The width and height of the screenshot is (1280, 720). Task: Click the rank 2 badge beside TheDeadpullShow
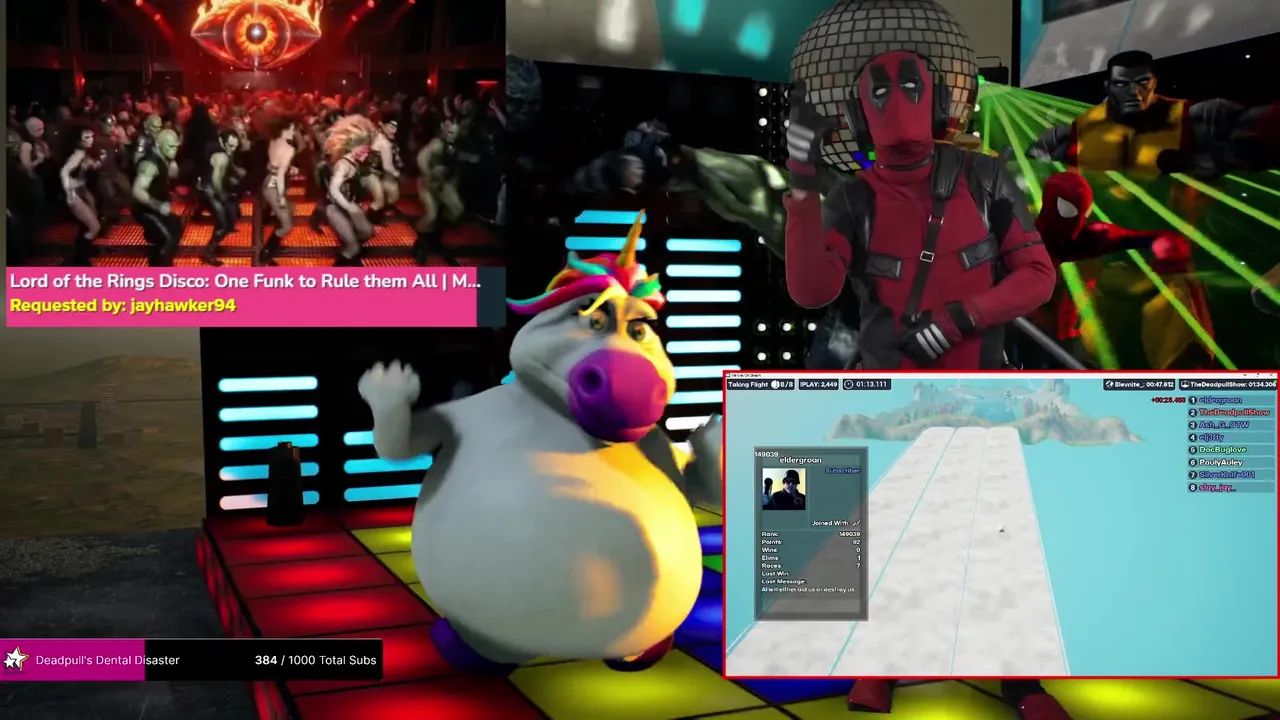coord(1192,412)
